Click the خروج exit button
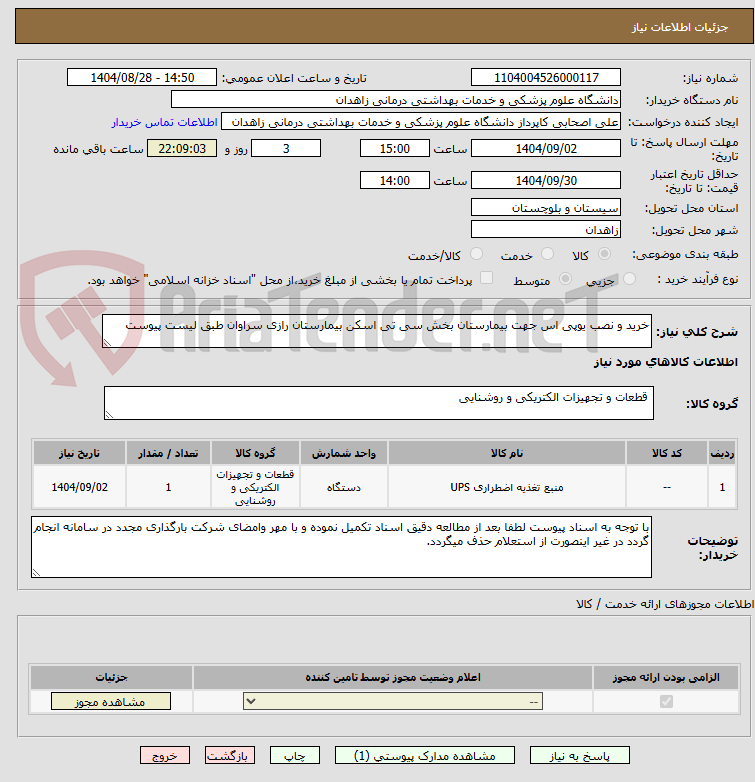 [165, 756]
